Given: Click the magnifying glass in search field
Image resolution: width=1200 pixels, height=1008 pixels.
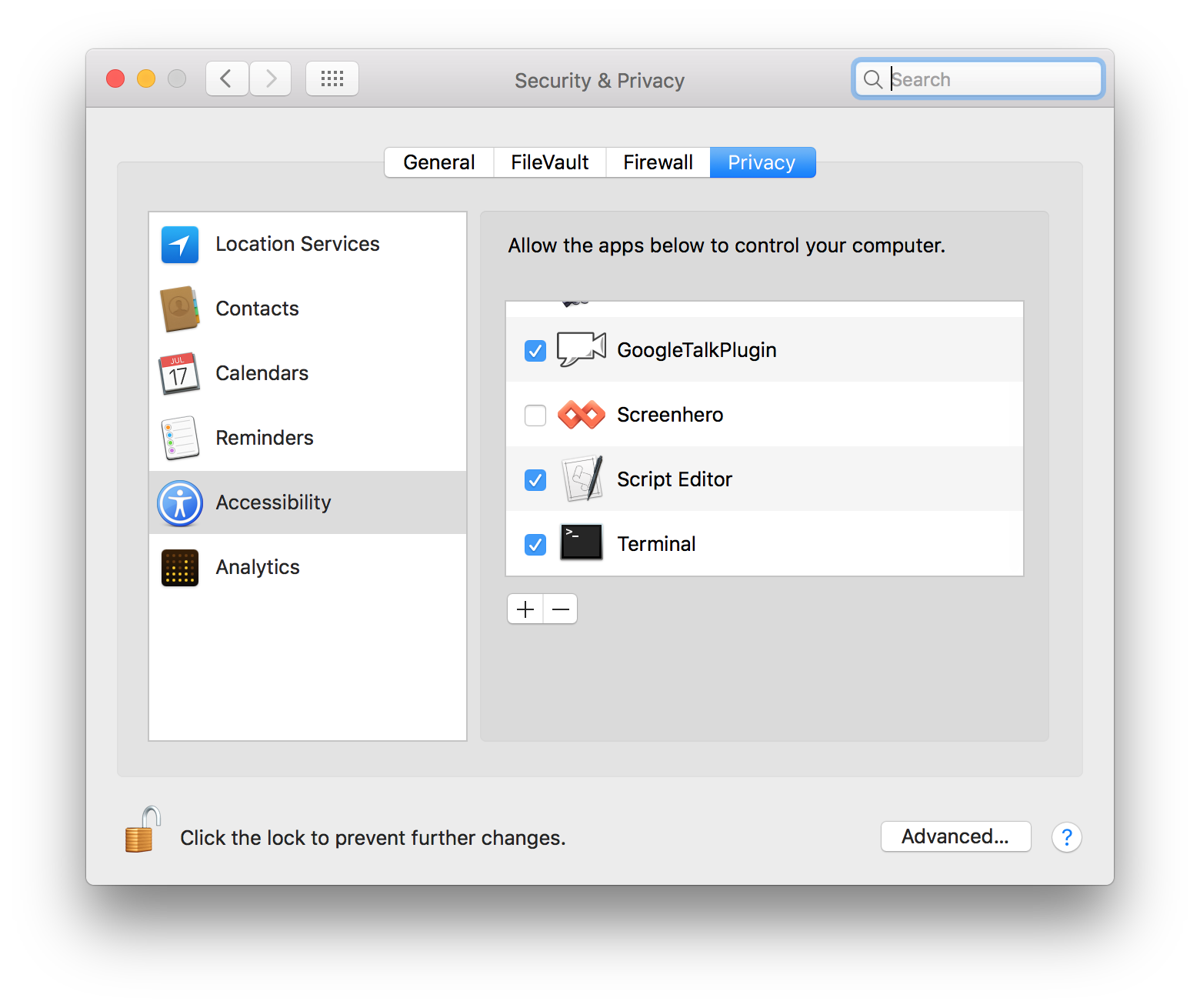Looking at the screenshot, I should 872,79.
